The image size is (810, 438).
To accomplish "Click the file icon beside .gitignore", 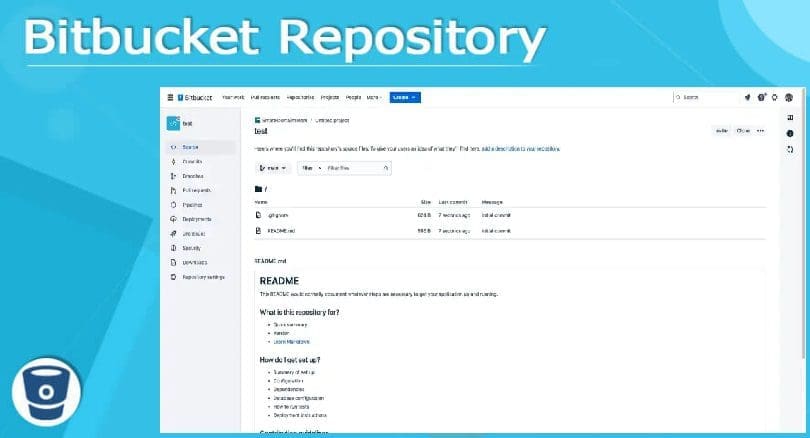I will pos(258,215).
